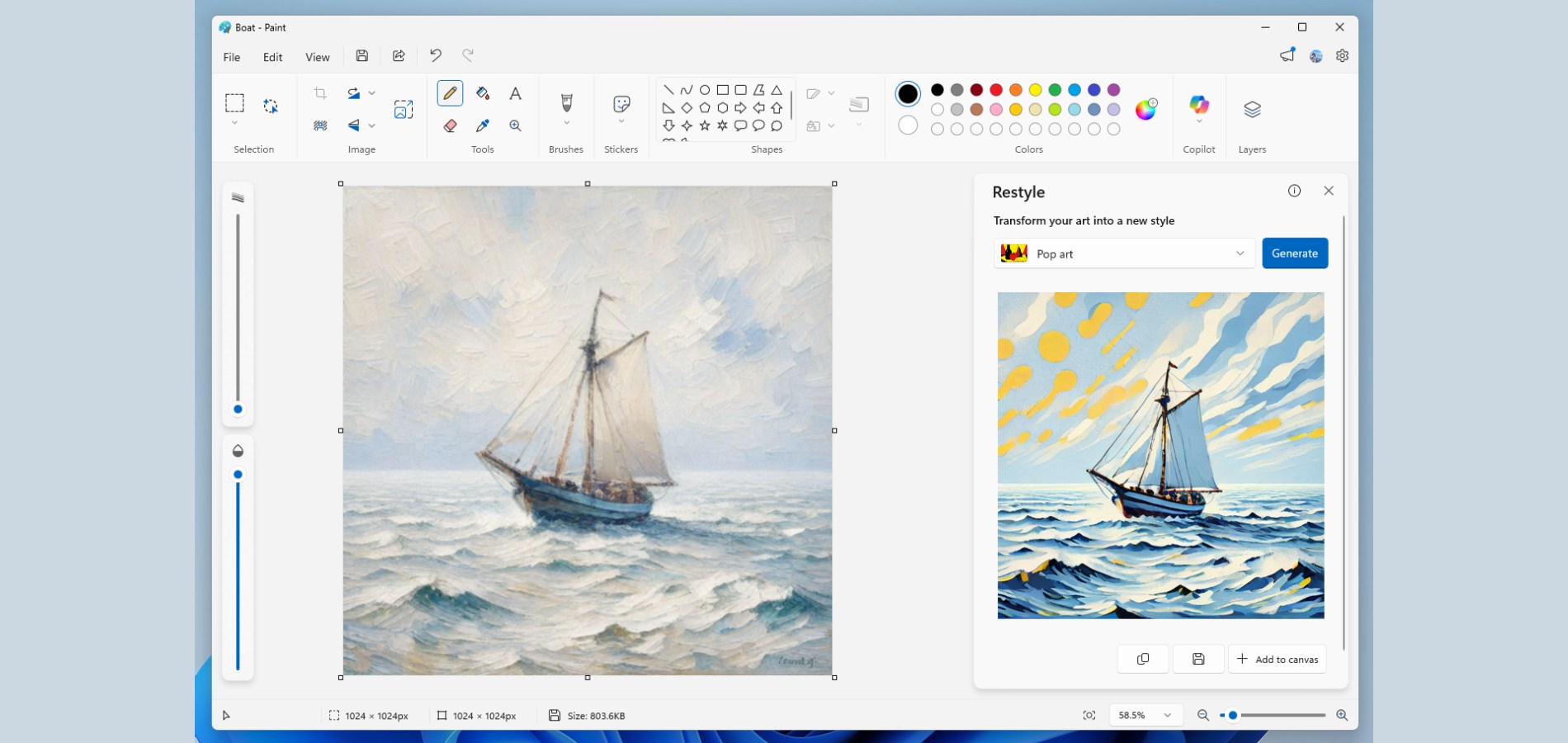
Task: Expand the rotate options chevron
Action: click(x=371, y=93)
